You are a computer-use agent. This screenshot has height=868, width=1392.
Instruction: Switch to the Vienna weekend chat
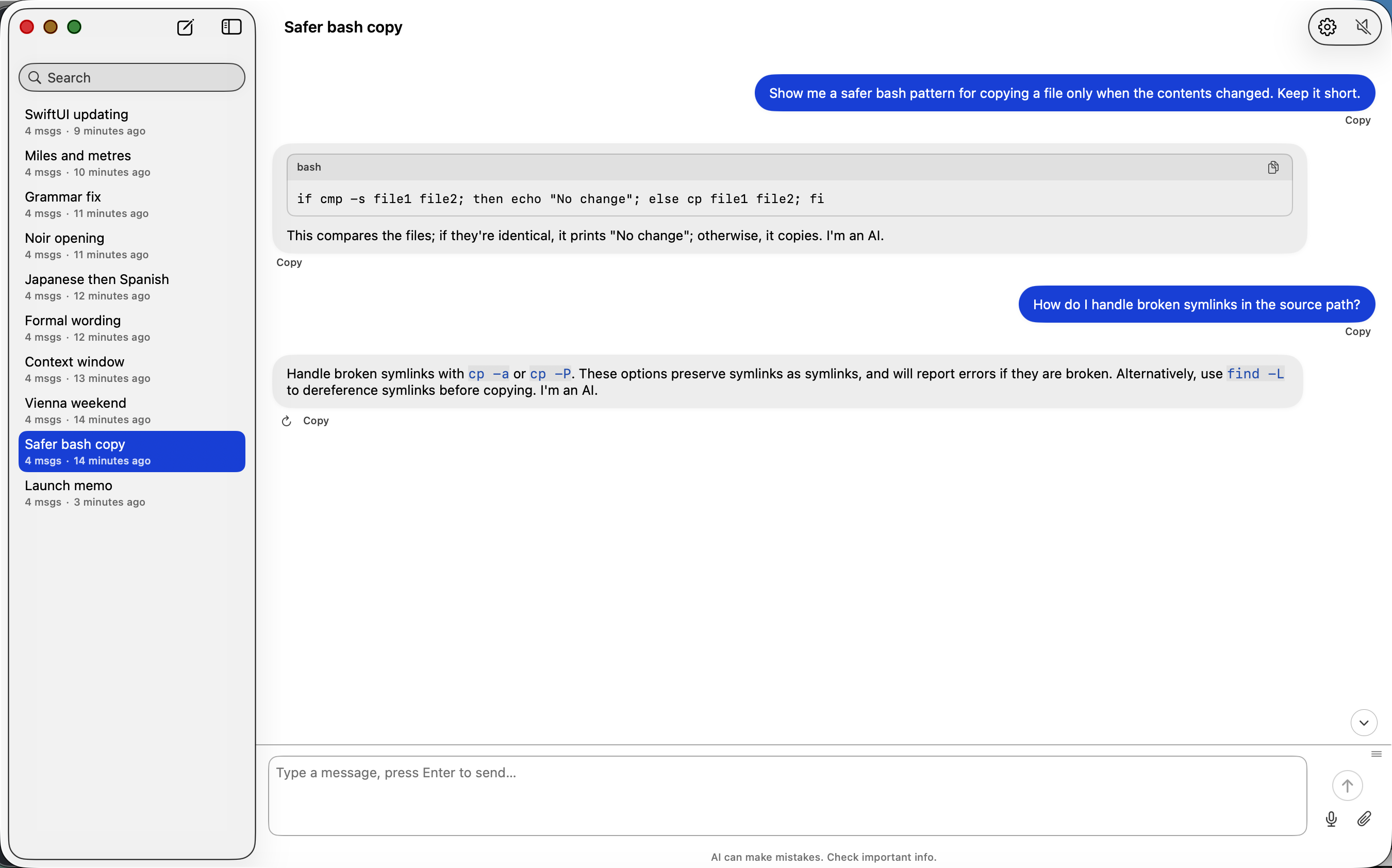coord(75,403)
